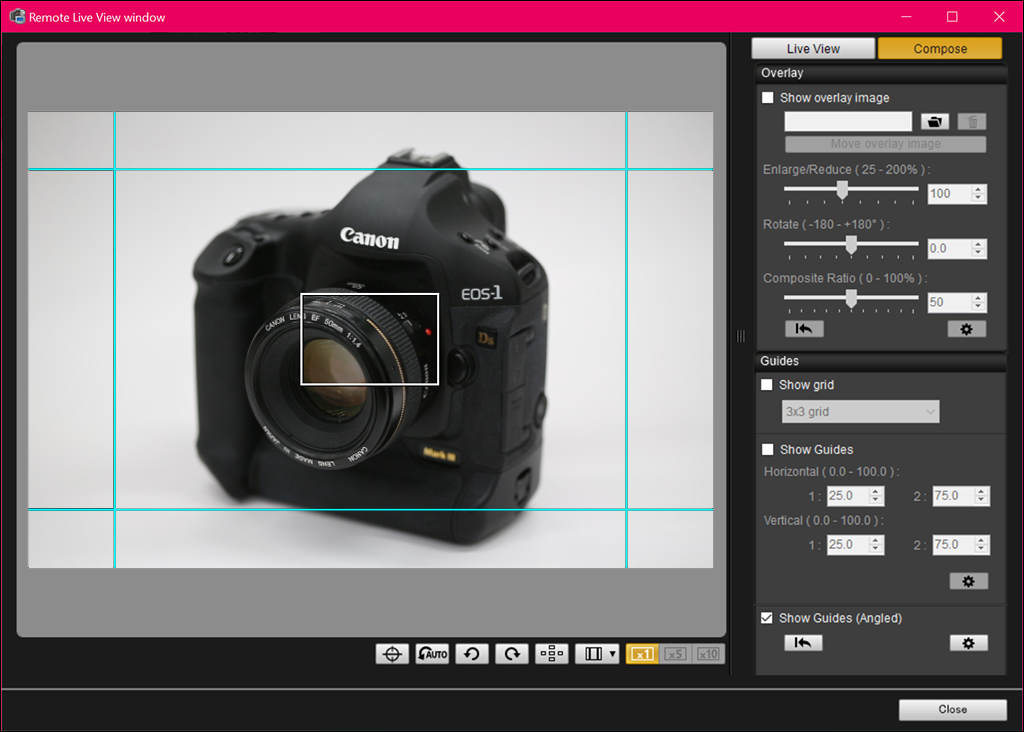1024x732 pixels.
Task: Click the focus point crosshair icon
Action: pyautogui.click(x=392, y=654)
